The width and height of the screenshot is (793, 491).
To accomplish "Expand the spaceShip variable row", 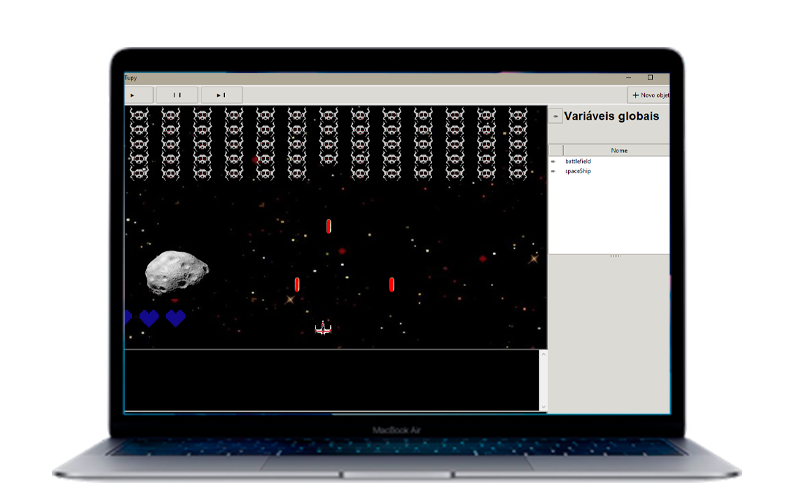I will pos(553,171).
